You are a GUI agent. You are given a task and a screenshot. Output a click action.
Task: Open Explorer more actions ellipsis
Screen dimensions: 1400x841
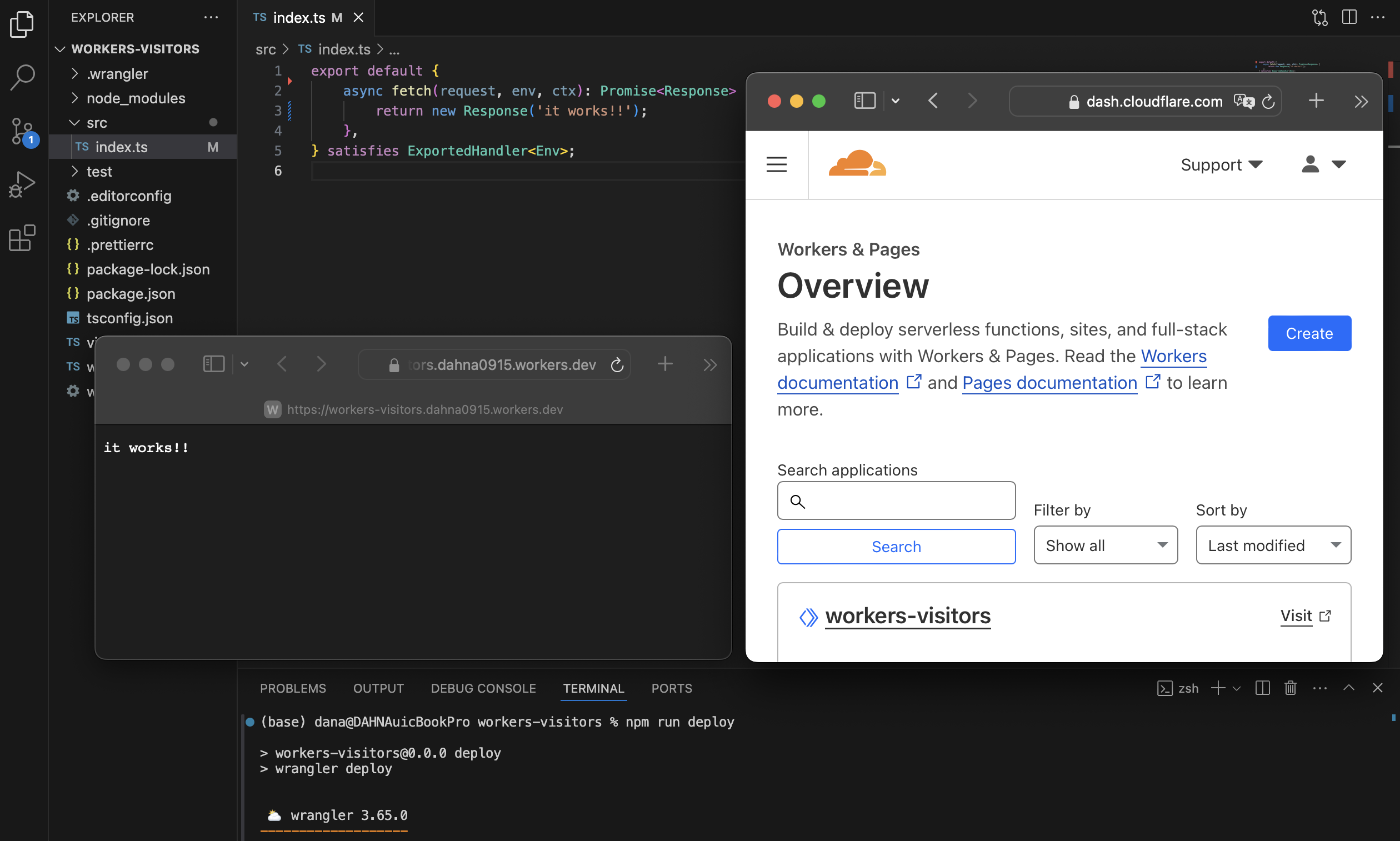[211, 18]
